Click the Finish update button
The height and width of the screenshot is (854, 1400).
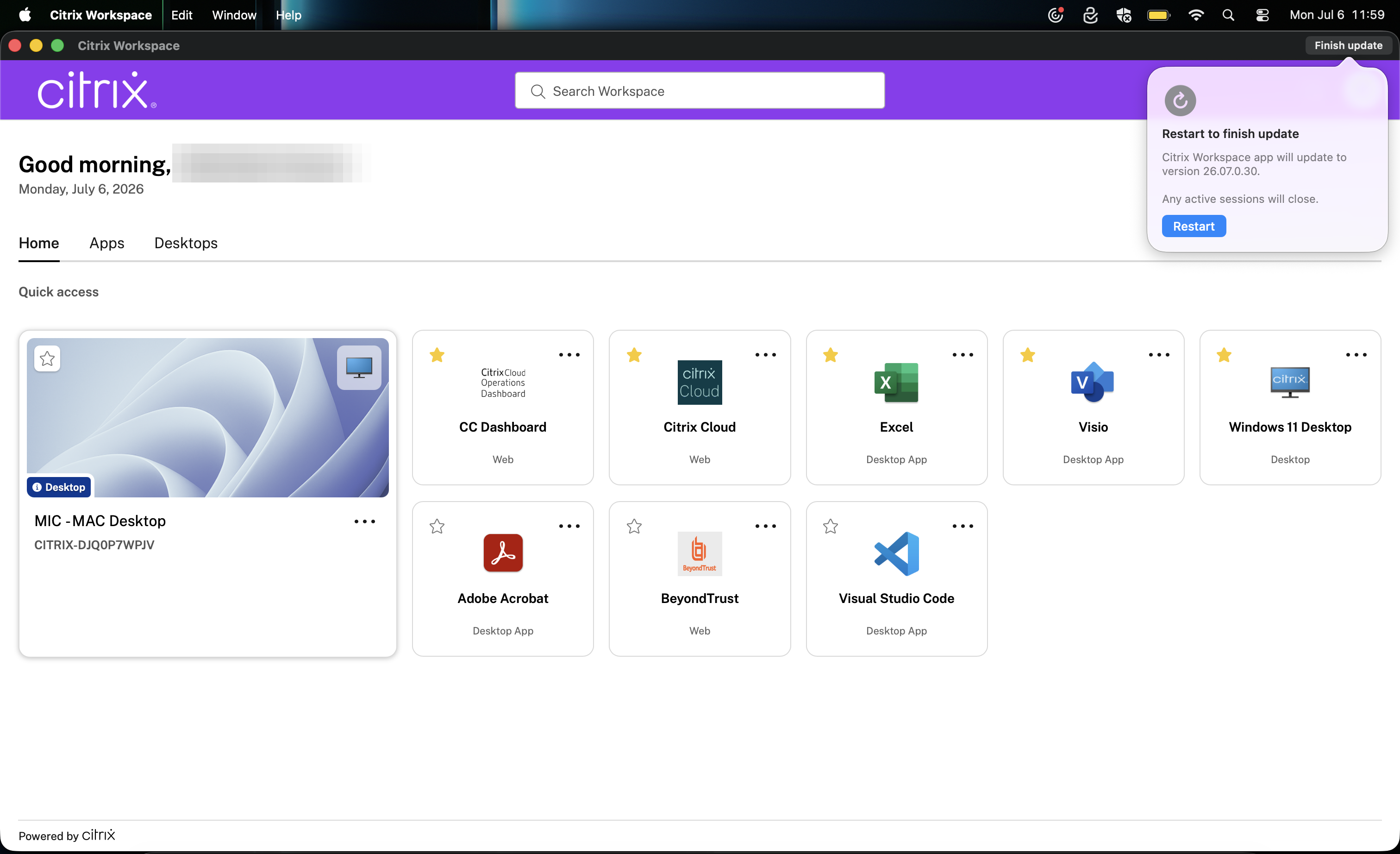(x=1348, y=45)
